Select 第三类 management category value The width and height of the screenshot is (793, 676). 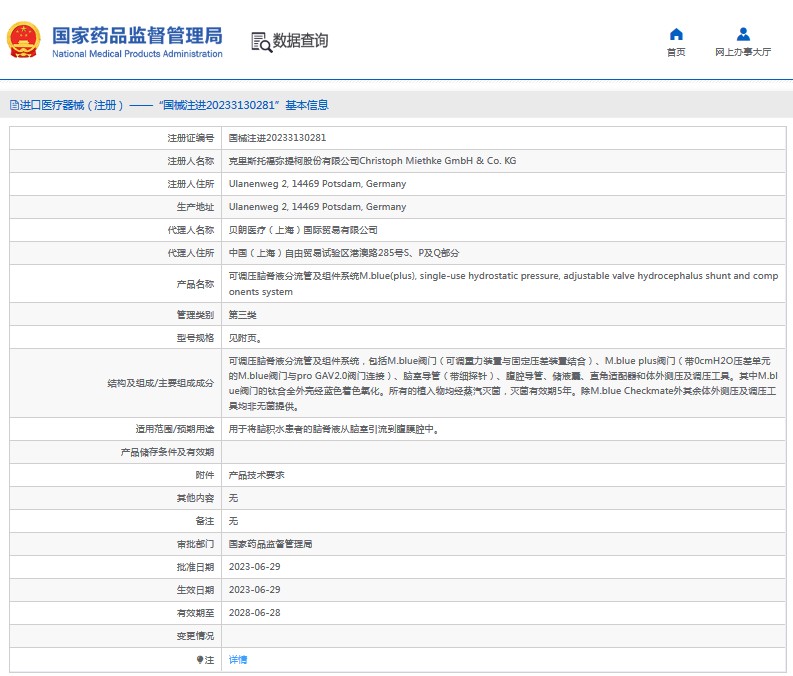click(x=242, y=315)
